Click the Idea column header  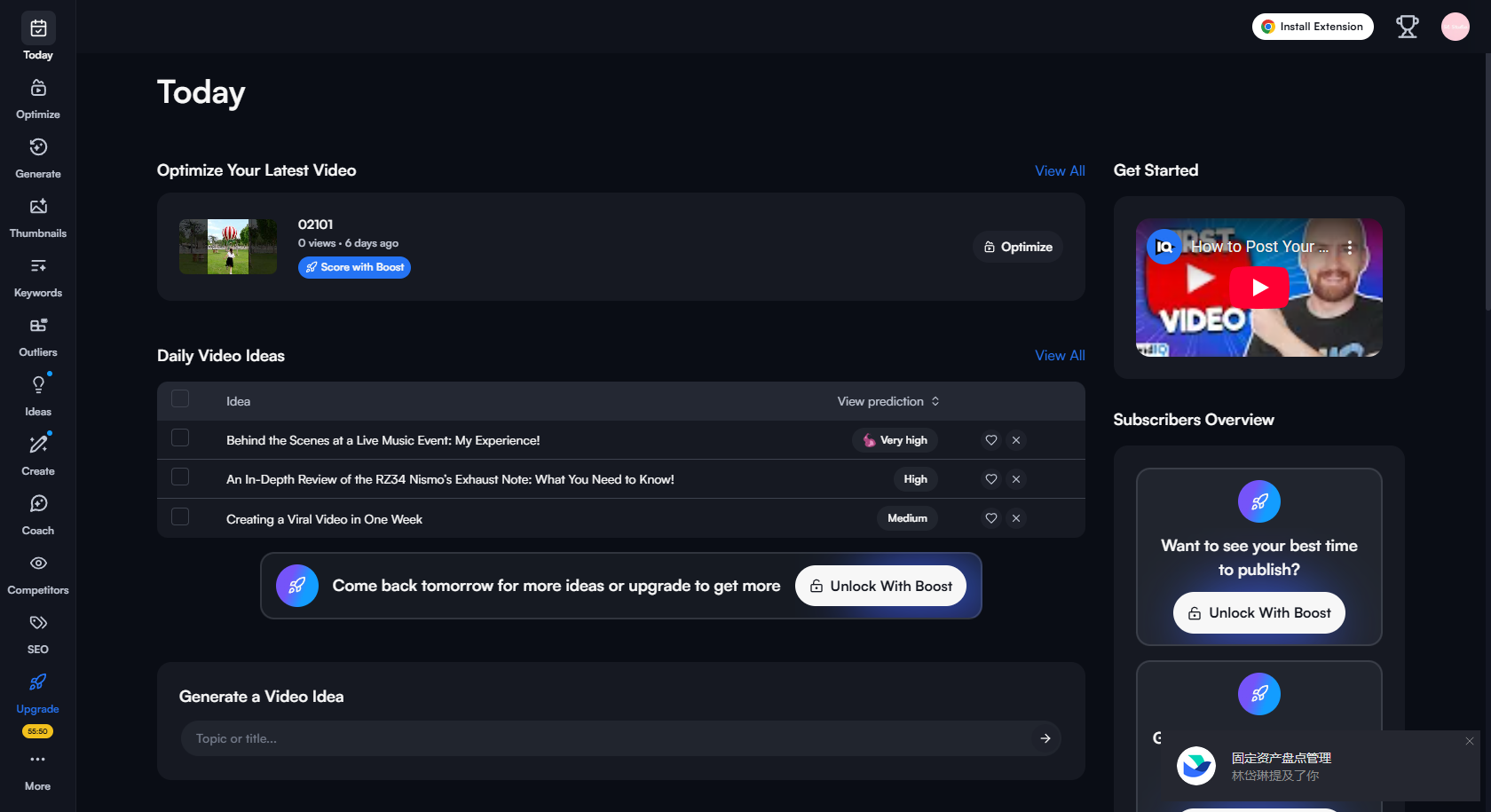tap(238, 401)
